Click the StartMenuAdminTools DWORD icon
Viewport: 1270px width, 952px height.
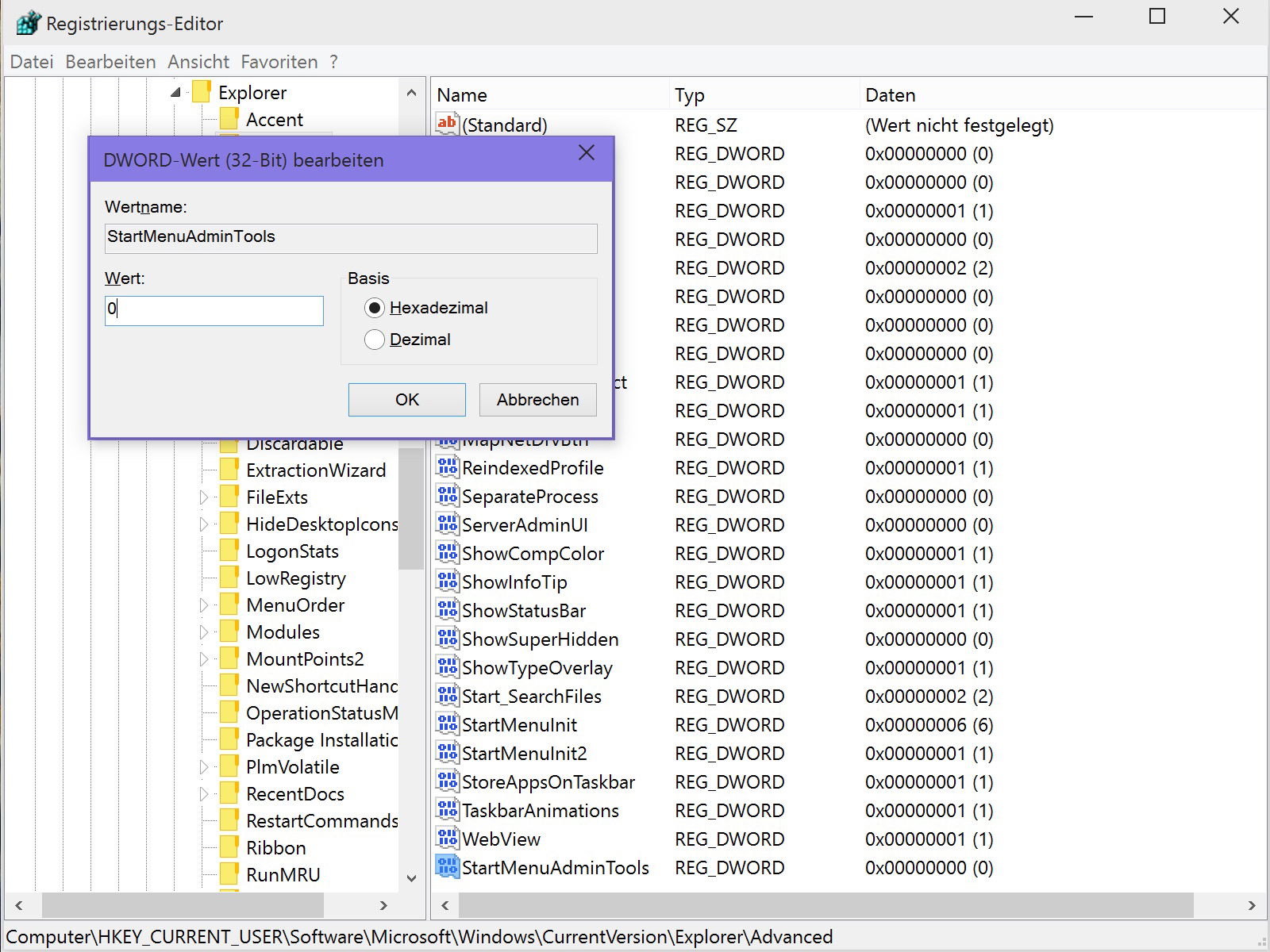(x=448, y=867)
